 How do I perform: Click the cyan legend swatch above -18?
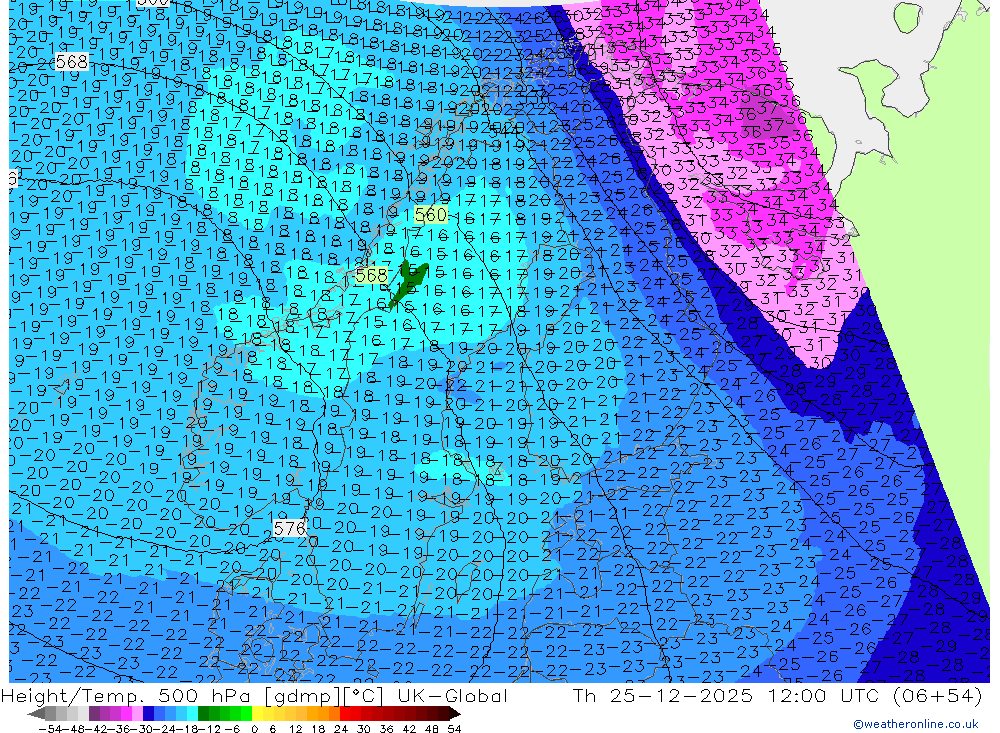(x=192, y=714)
